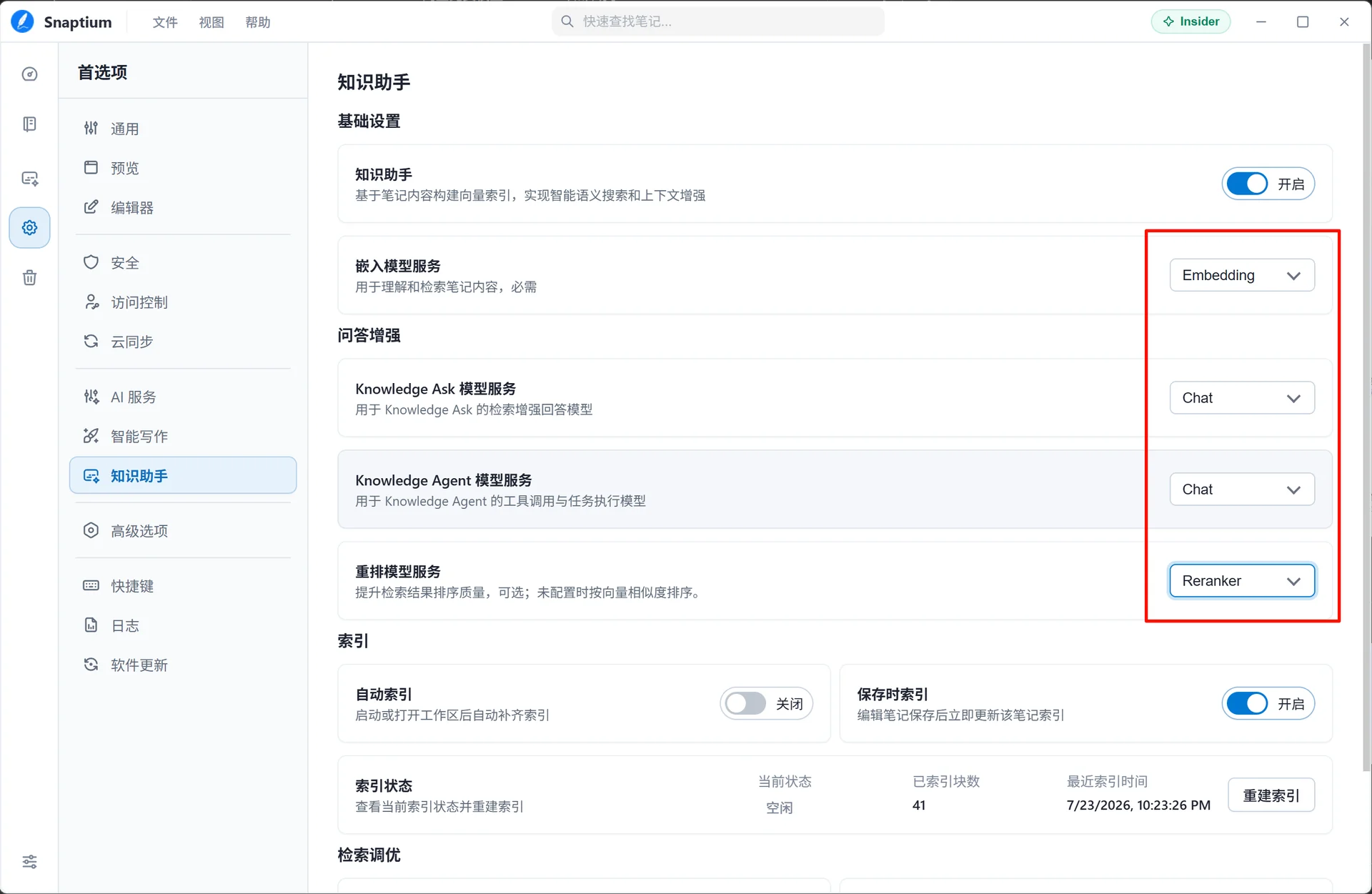Click the 预览 window icon
Image resolution: width=1372 pixels, height=894 pixels.
coord(91,167)
